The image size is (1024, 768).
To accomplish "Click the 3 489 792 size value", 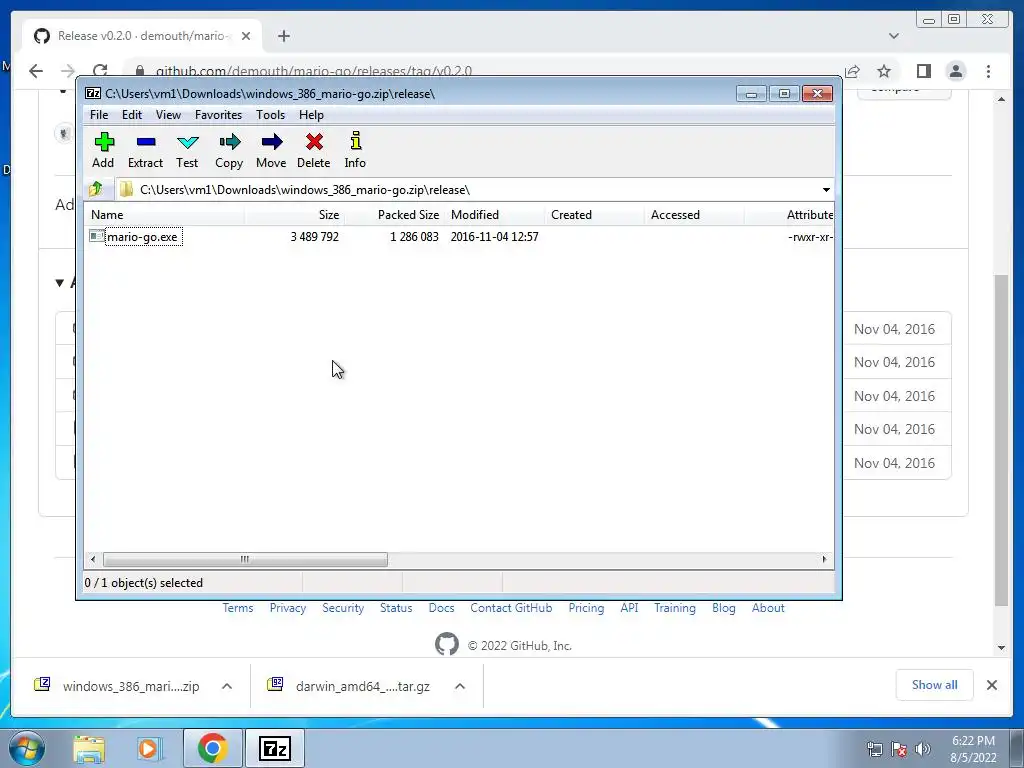I will pos(314,236).
